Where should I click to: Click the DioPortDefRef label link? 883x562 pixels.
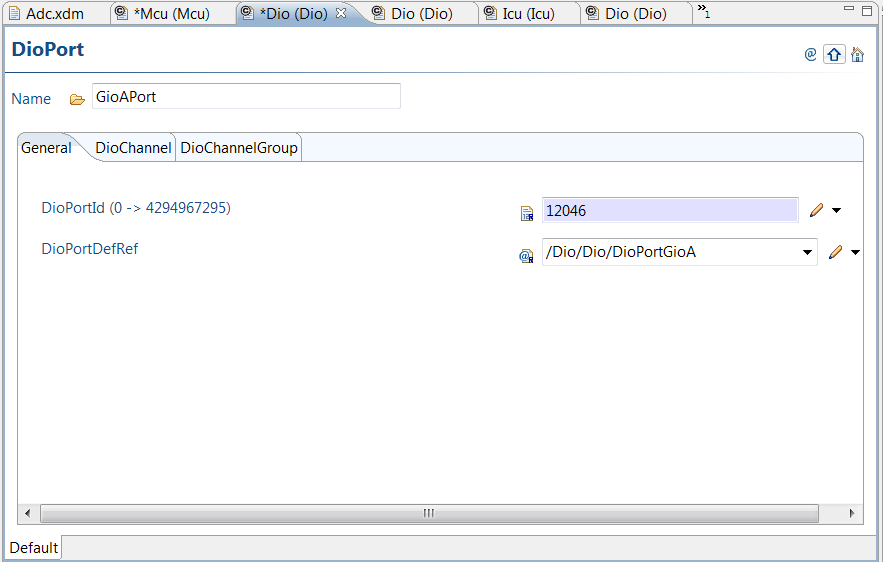click(90, 249)
